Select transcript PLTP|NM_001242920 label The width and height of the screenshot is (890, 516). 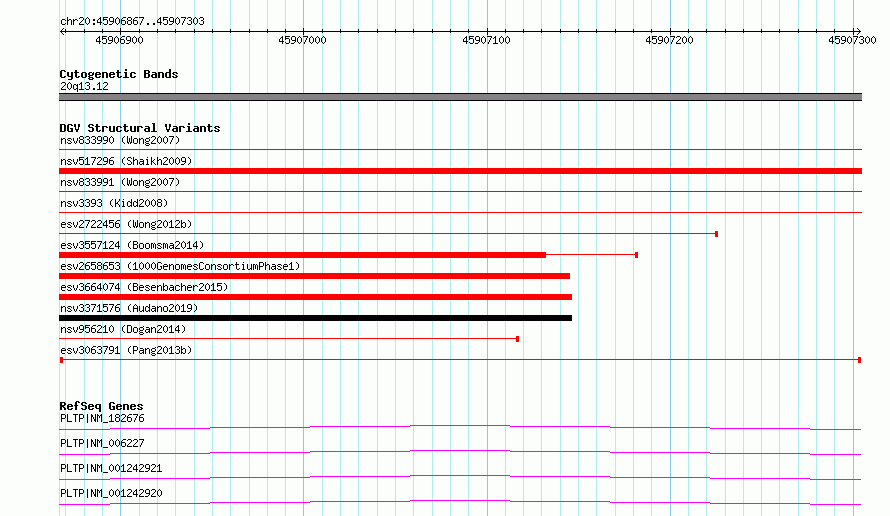[111, 493]
